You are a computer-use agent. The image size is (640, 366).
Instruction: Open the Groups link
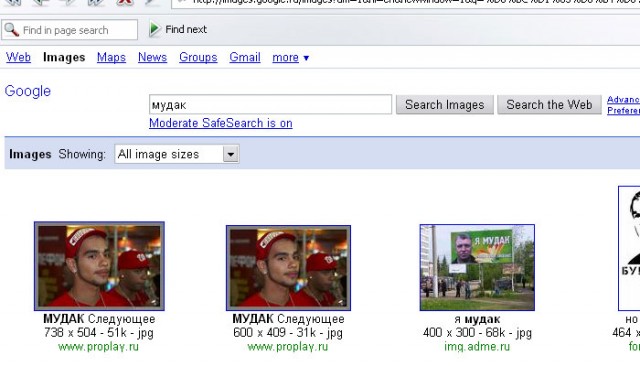pos(198,58)
